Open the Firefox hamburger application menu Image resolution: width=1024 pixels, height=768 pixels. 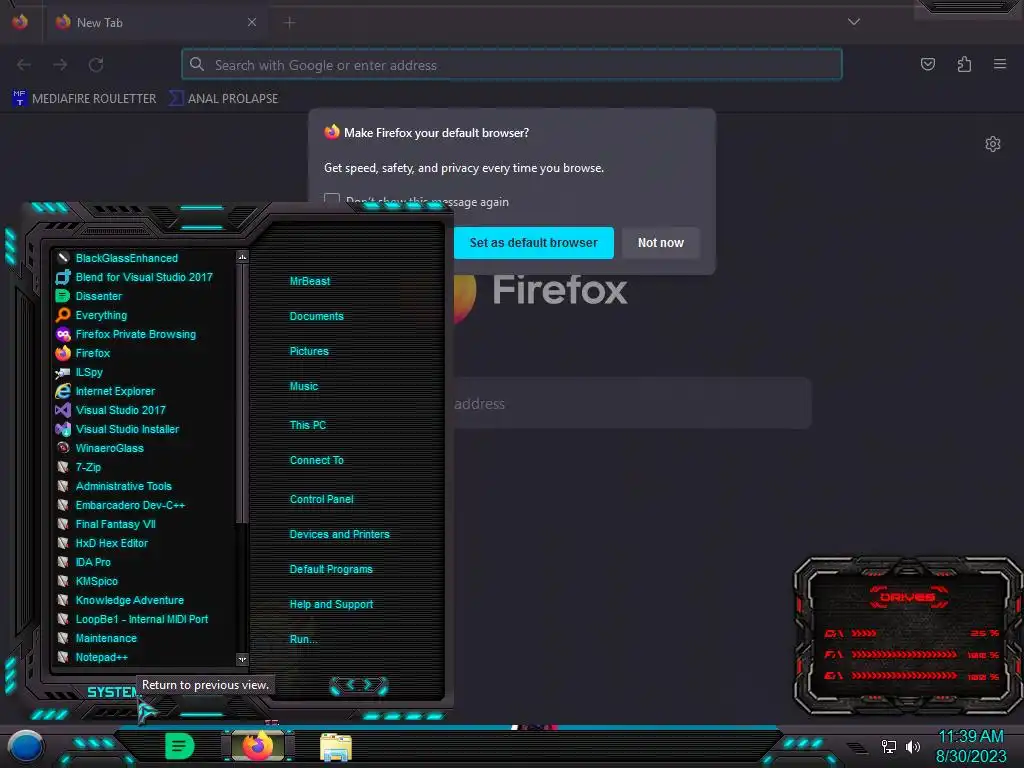tap(1000, 64)
